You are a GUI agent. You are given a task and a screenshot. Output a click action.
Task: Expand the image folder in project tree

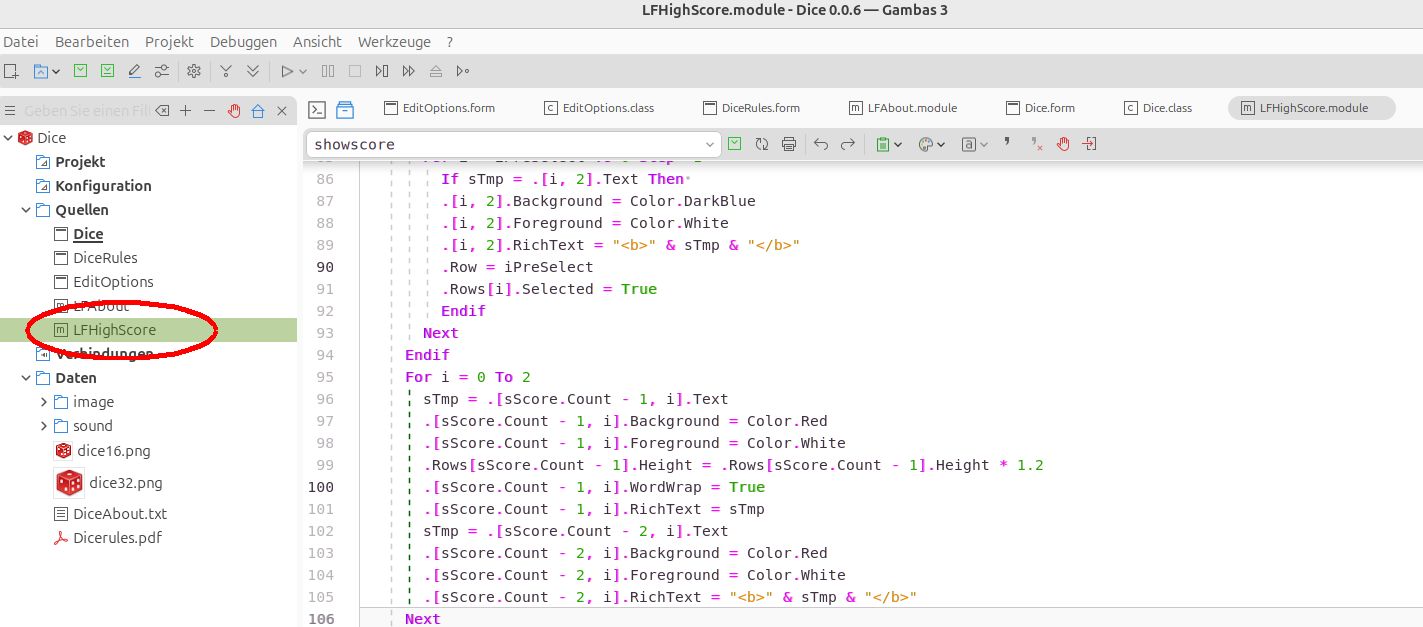click(x=44, y=402)
